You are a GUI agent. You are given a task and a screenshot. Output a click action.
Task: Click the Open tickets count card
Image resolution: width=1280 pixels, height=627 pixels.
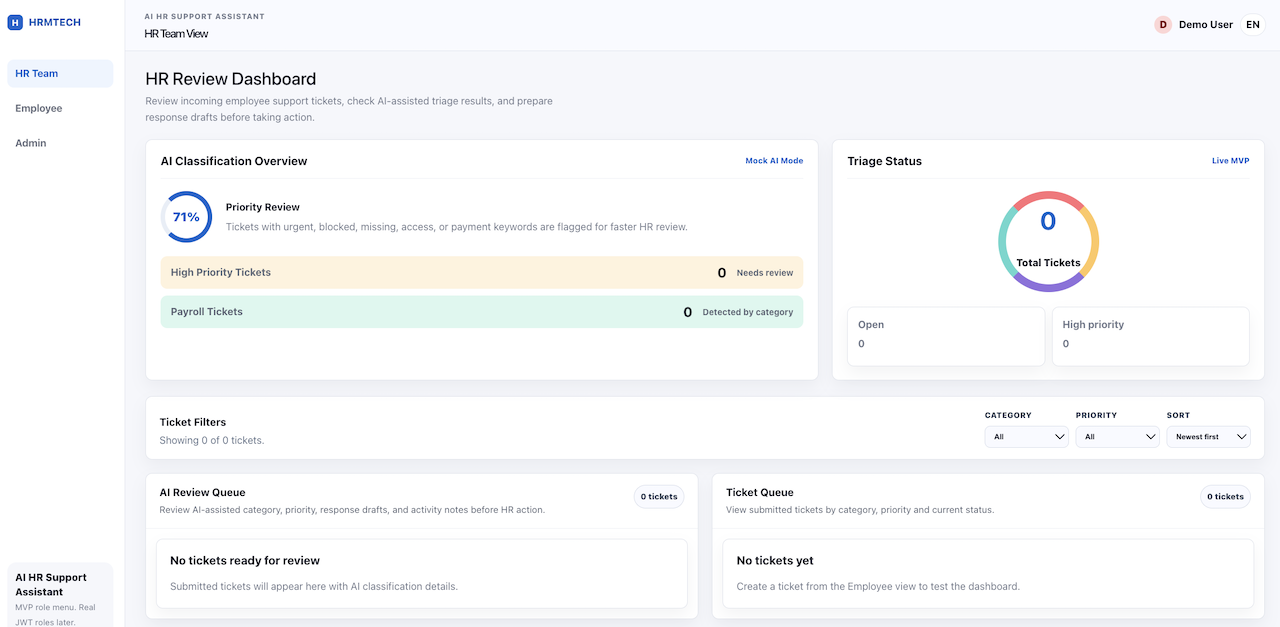945,336
